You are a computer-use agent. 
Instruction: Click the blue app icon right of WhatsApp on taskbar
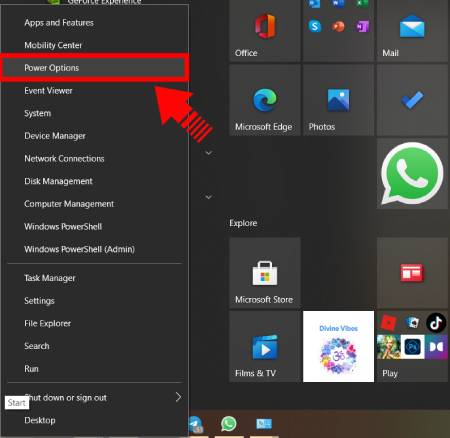click(x=264, y=424)
